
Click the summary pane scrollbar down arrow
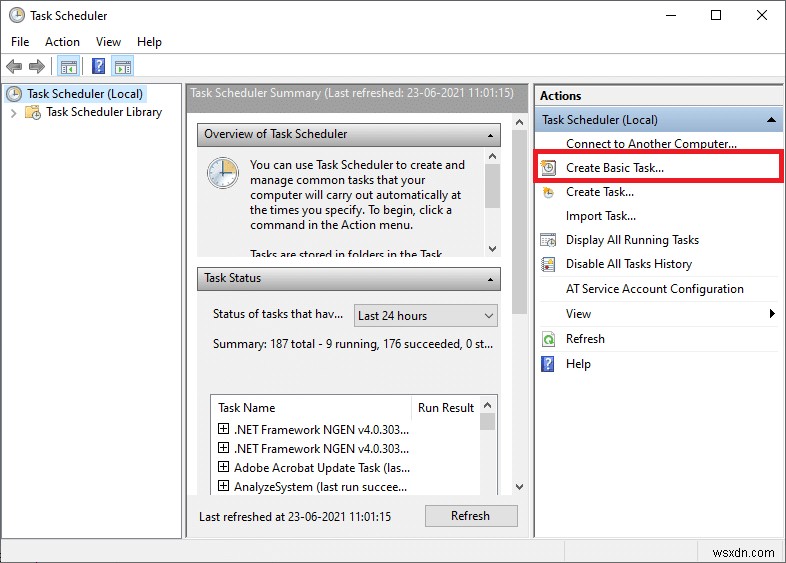pyautogui.click(x=519, y=487)
